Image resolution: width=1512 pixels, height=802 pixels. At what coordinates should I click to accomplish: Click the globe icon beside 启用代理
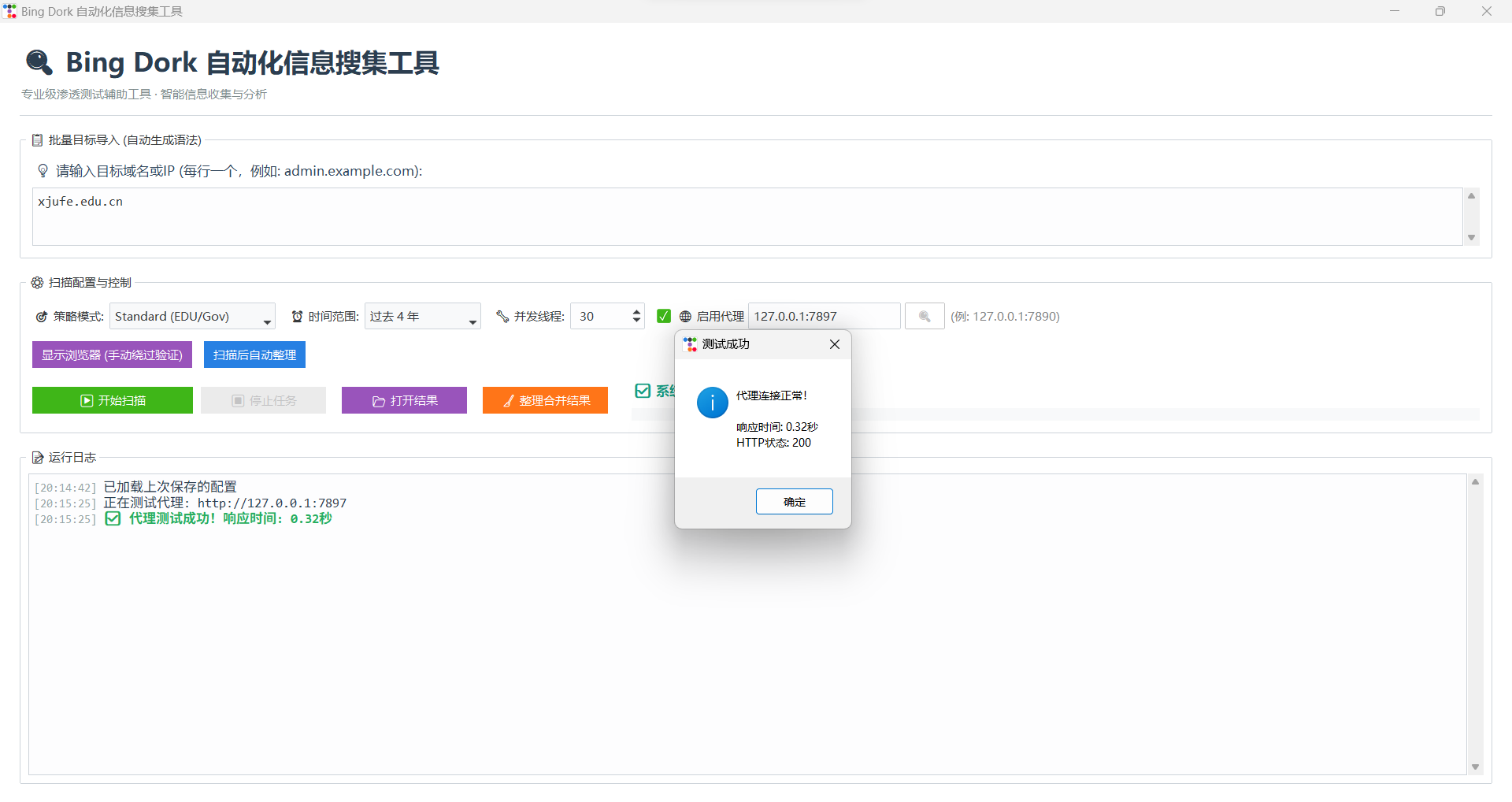click(685, 317)
